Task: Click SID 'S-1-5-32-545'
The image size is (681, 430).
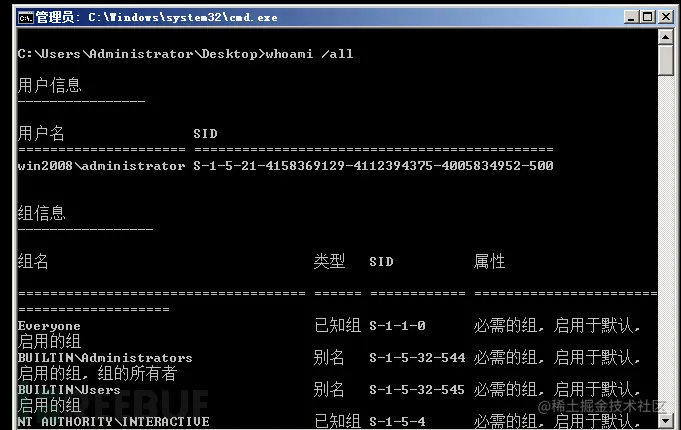Action: [417, 390]
